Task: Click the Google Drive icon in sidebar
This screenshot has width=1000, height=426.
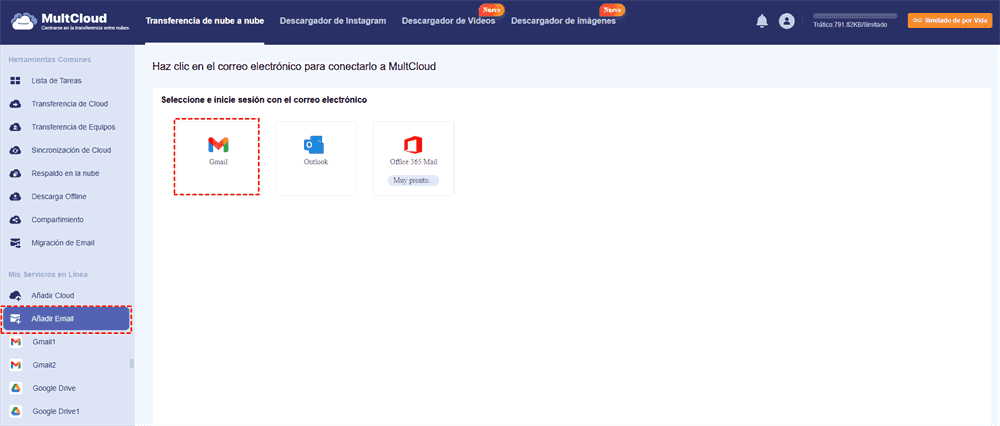Action: 16,388
